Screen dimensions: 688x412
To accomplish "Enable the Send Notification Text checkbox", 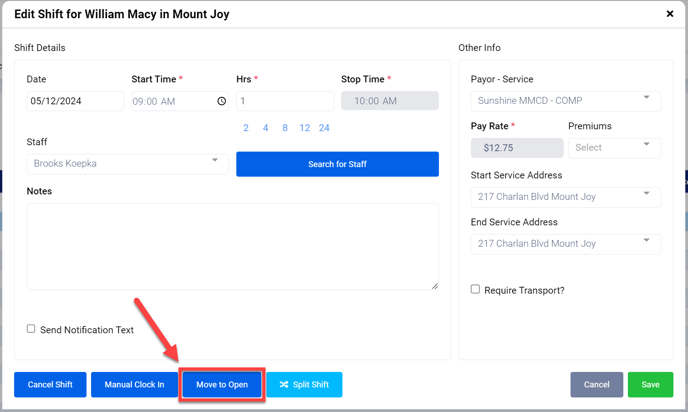I will (x=31, y=329).
